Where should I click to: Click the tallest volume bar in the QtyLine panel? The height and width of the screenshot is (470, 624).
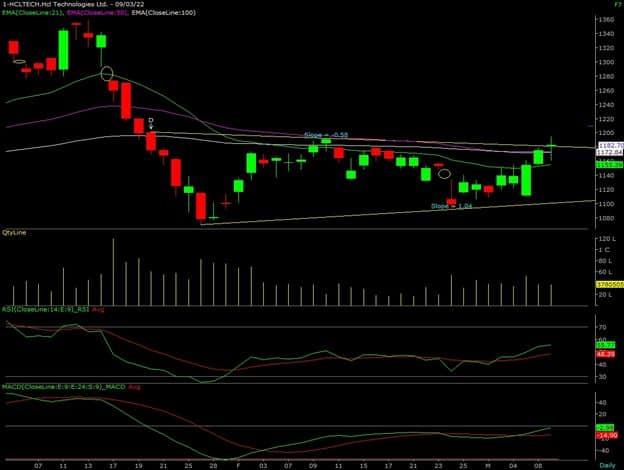coord(113,271)
